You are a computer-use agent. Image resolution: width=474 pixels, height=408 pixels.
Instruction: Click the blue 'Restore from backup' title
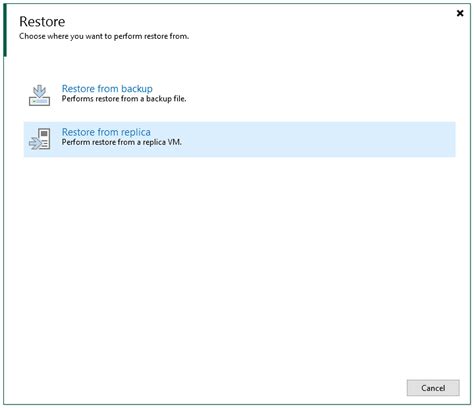click(107, 89)
